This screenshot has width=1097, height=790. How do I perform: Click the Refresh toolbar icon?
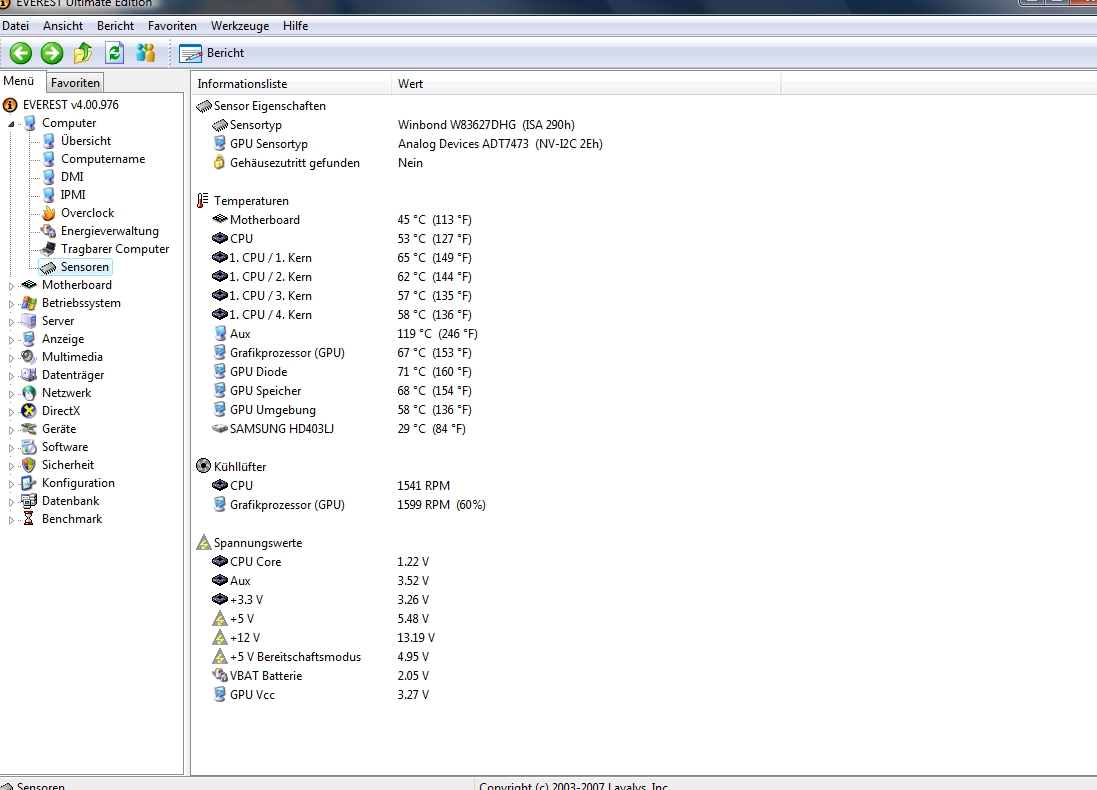click(x=114, y=52)
